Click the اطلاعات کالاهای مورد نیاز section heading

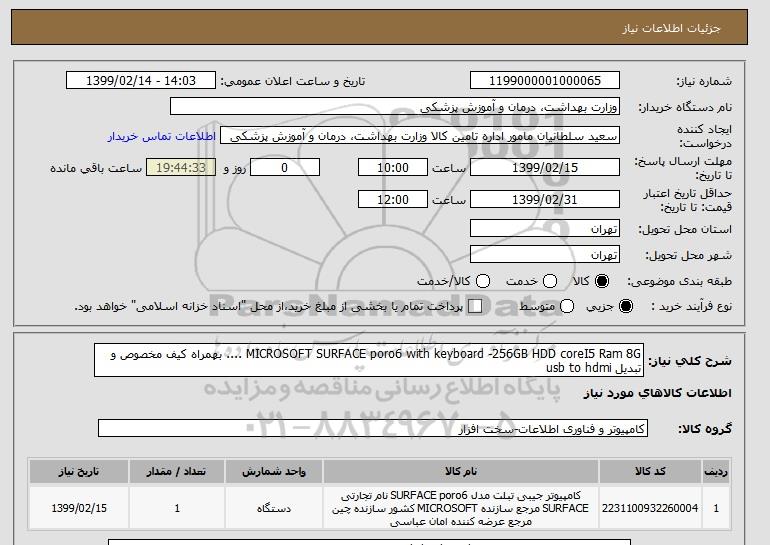point(658,393)
